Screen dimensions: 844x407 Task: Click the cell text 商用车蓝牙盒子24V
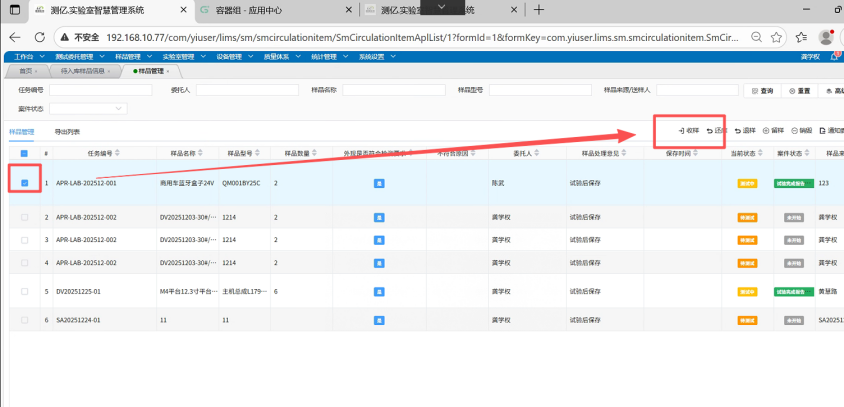[187, 183]
